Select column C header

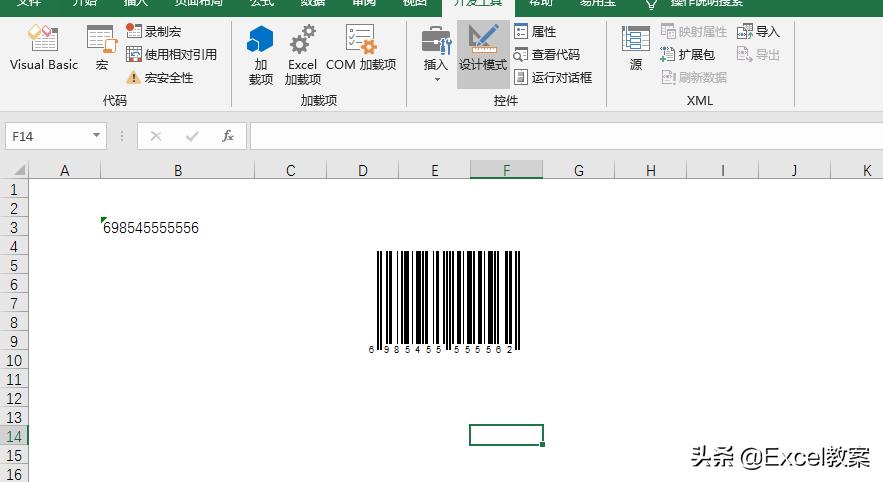291,170
